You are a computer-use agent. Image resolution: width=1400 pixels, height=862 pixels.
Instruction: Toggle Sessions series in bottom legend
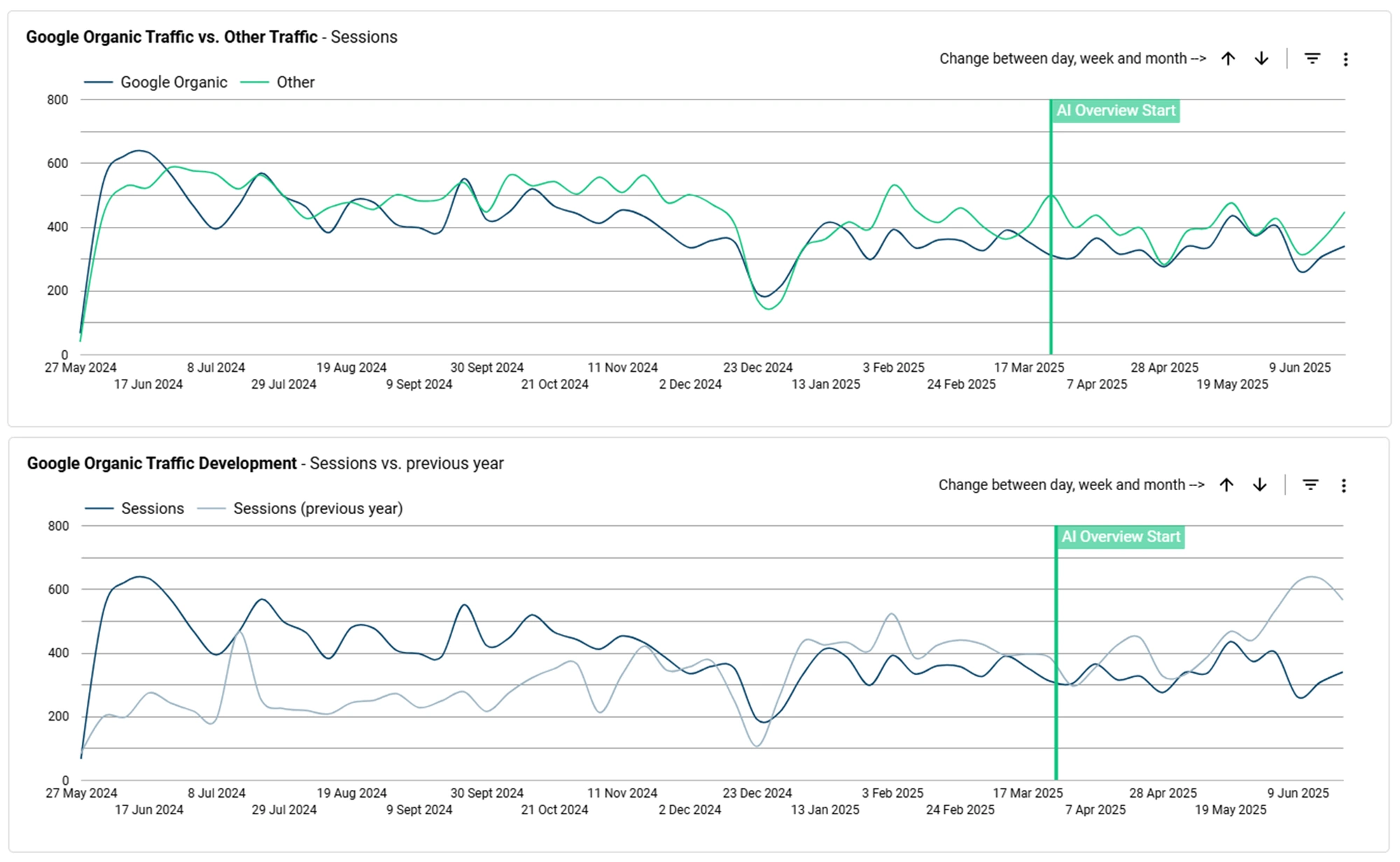point(152,508)
